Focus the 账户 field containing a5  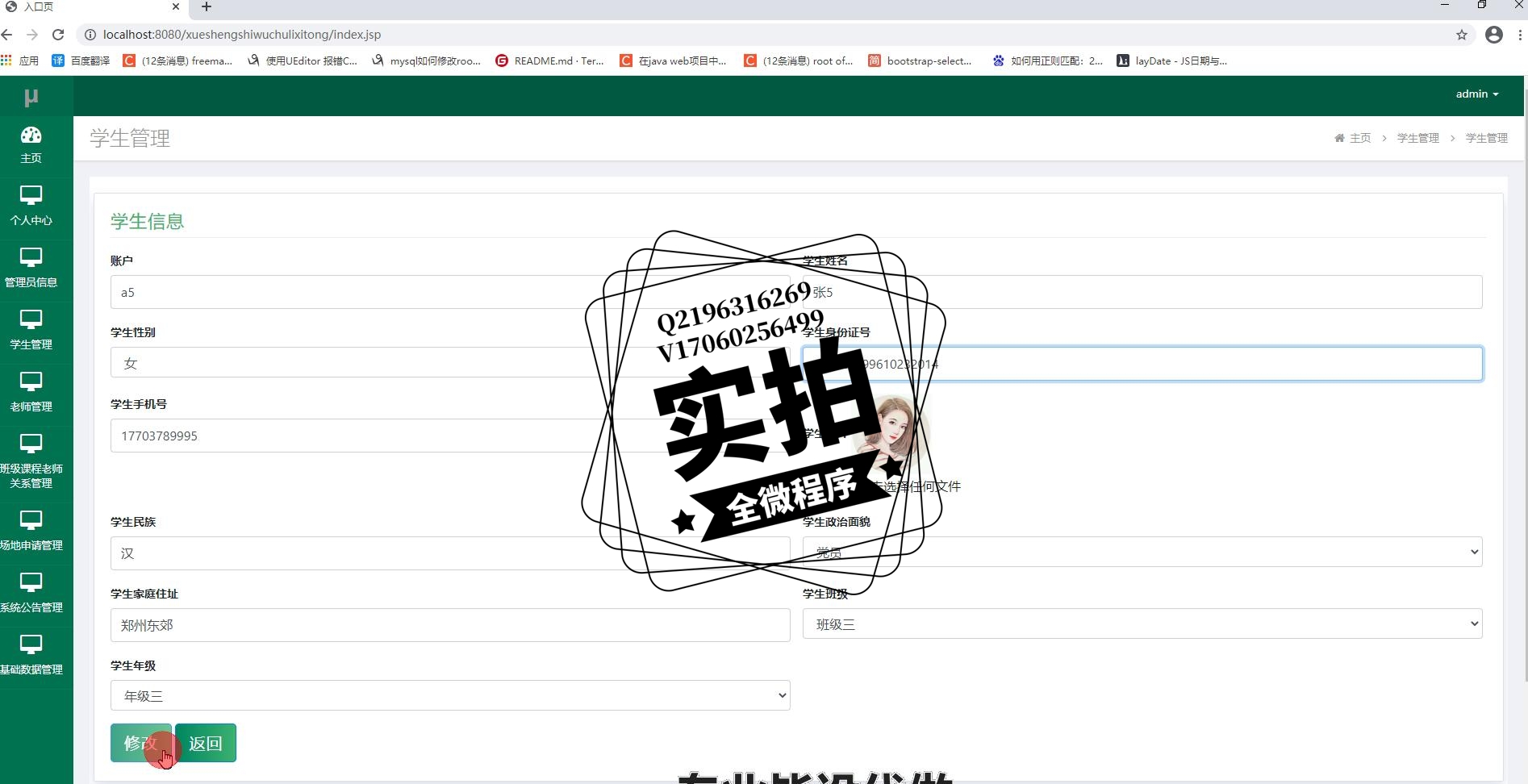click(x=450, y=292)
